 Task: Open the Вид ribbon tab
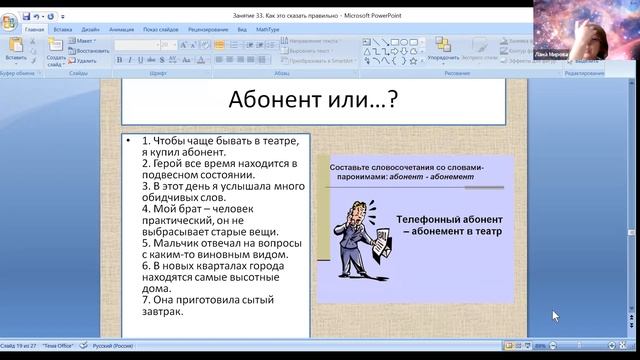coord(242,29)
